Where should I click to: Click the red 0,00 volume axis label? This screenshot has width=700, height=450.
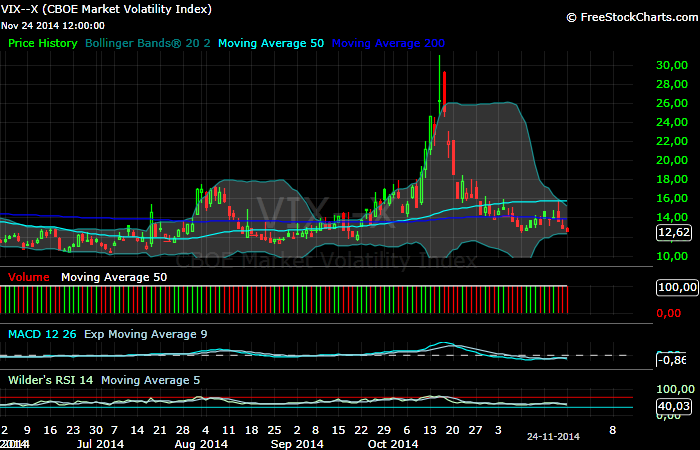point(669,313)
